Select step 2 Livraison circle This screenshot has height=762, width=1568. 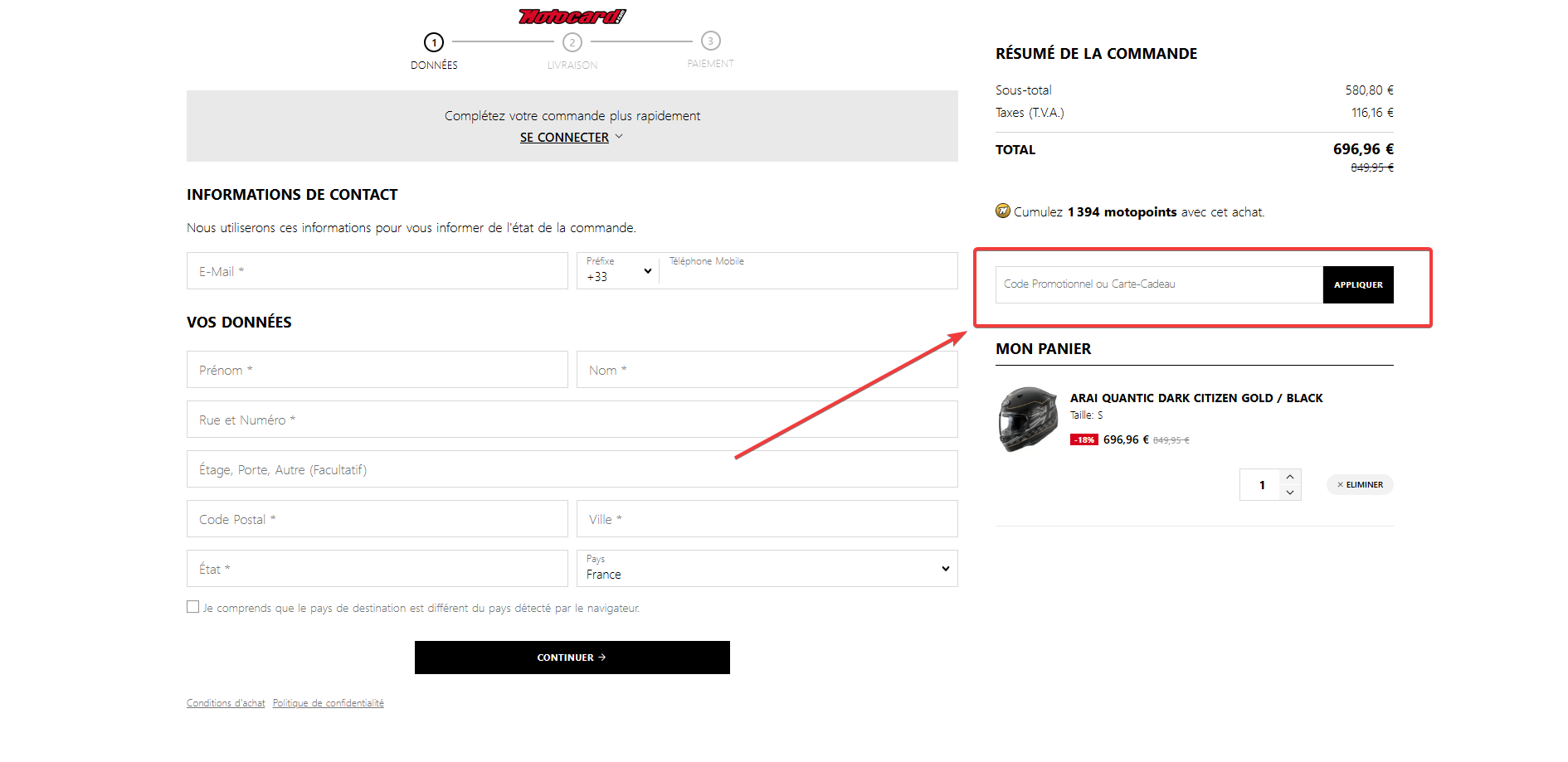pos(572,42)
